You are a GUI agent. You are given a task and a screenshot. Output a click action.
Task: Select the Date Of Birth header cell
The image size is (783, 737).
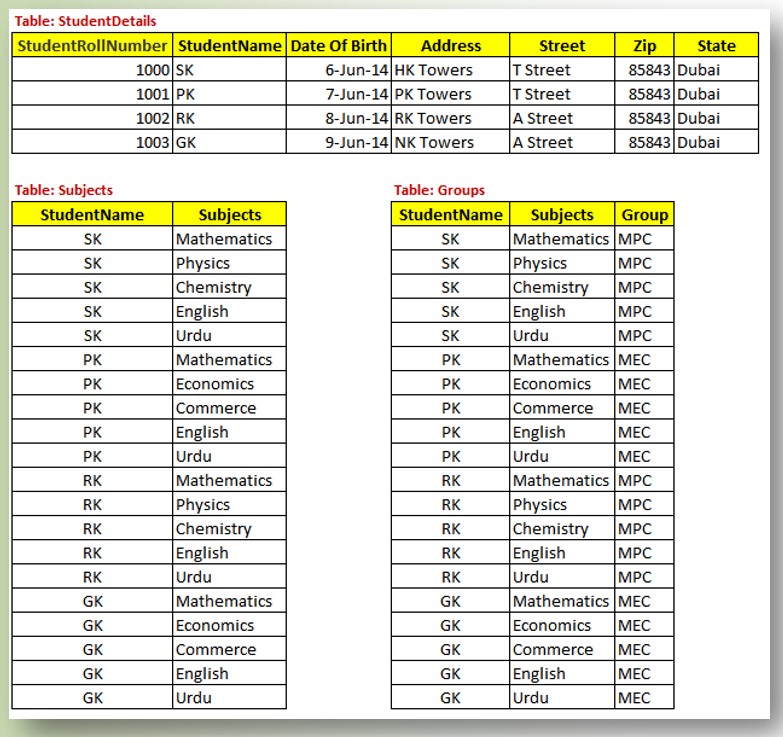pyautogui.click(x=339, y=45)
